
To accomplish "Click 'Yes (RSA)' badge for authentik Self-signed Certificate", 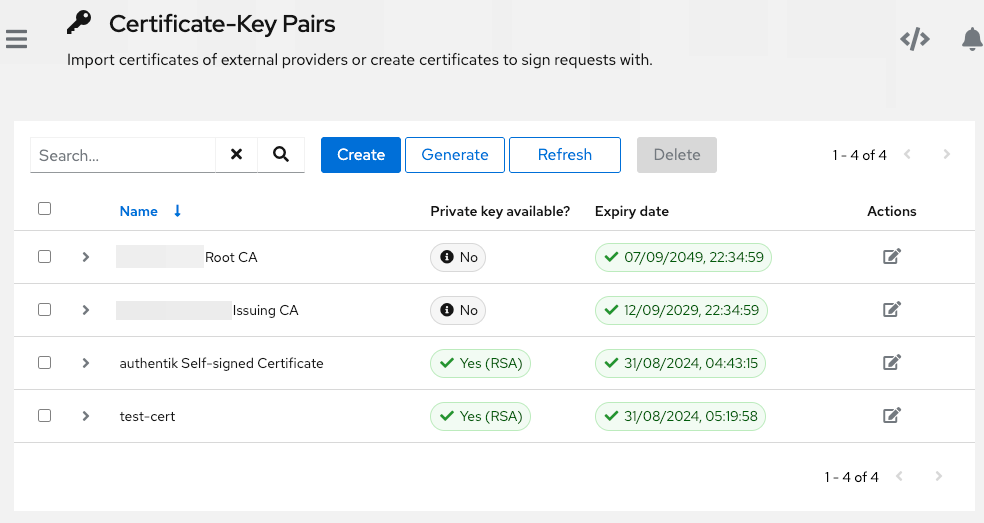I will 481,364.
